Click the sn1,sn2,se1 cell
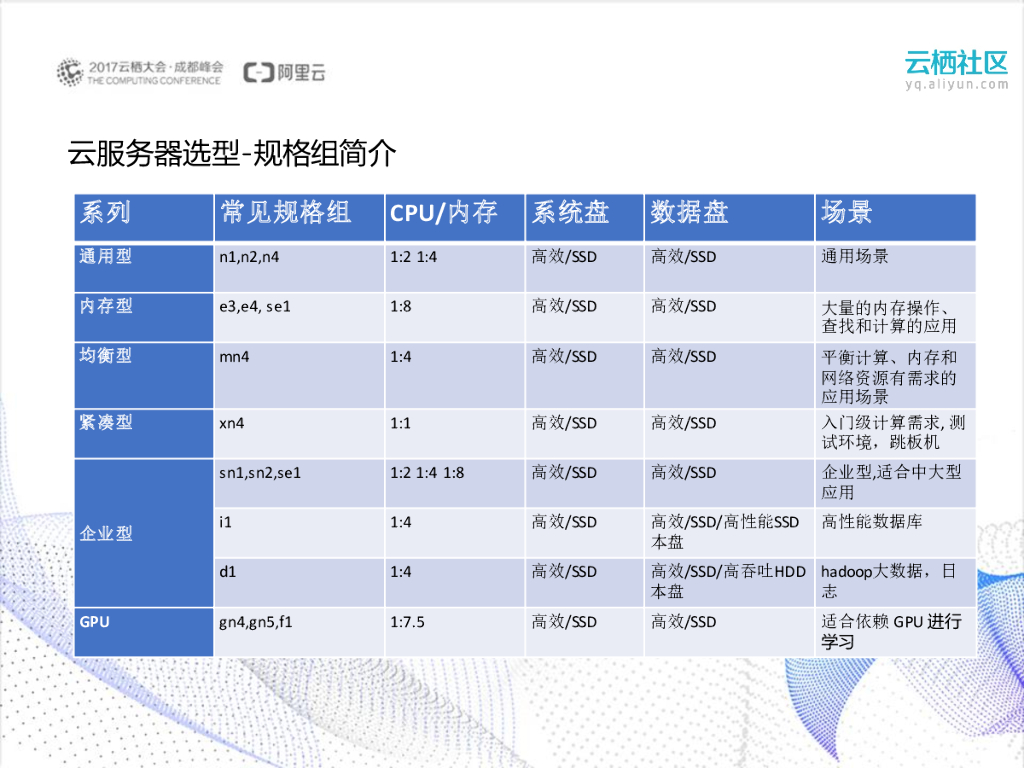1024x768 pixels. coord(299,483)
